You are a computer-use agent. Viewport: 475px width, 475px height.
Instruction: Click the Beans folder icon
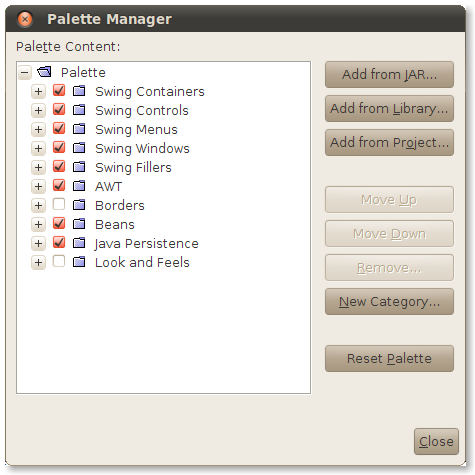pos(79,224)
